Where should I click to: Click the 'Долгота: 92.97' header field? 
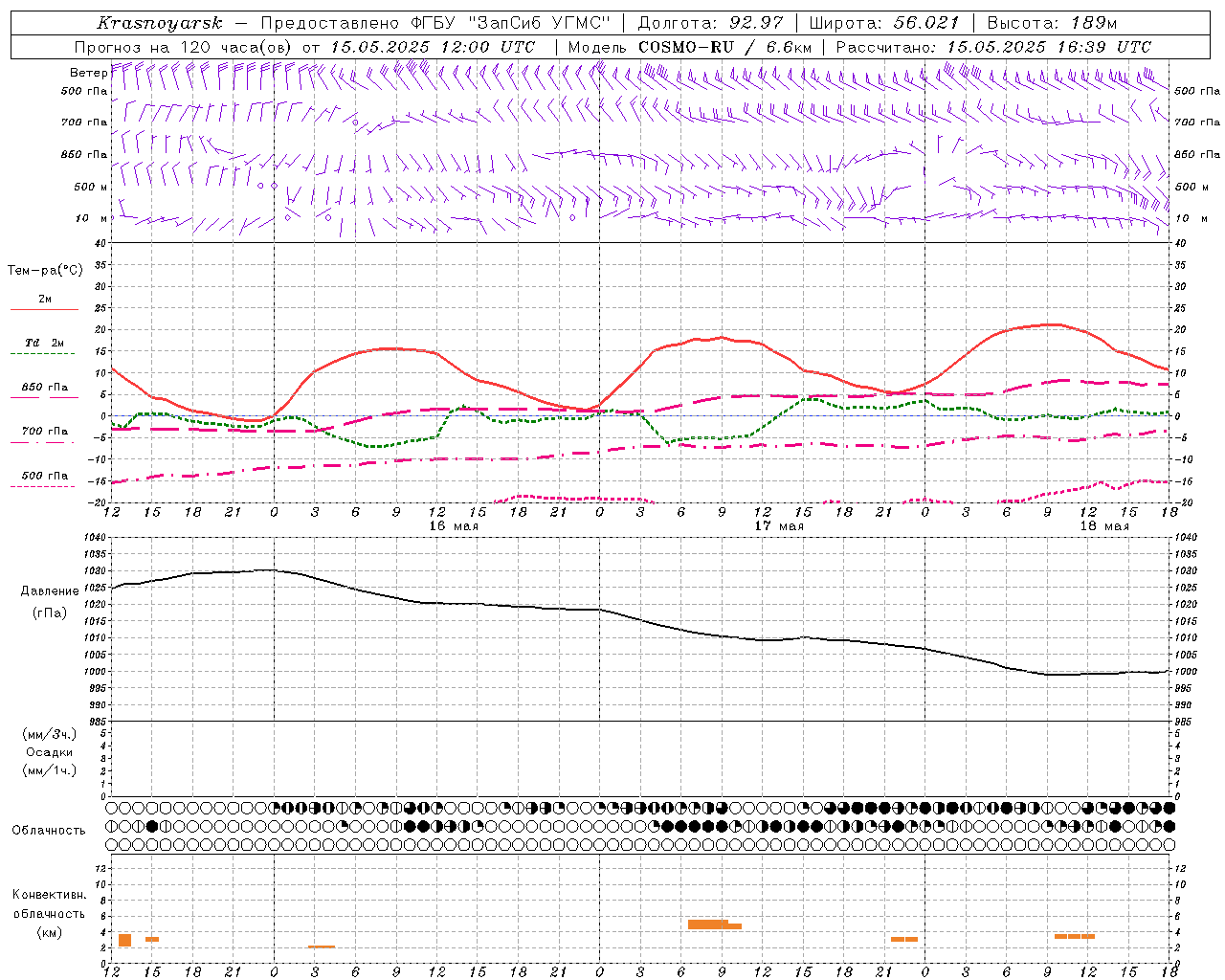pos(709,23)
